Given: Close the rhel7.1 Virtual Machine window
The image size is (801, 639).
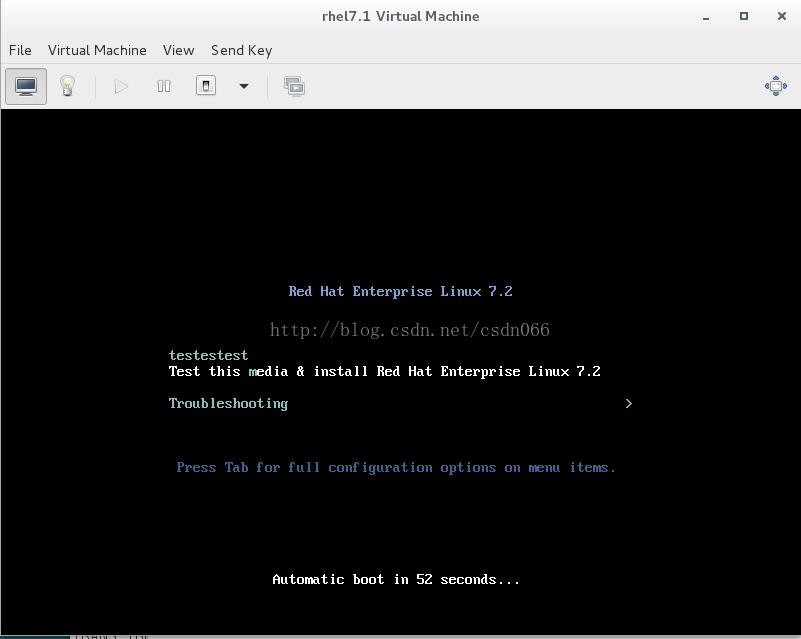Looking at the screenshot, I should (782, 16).
